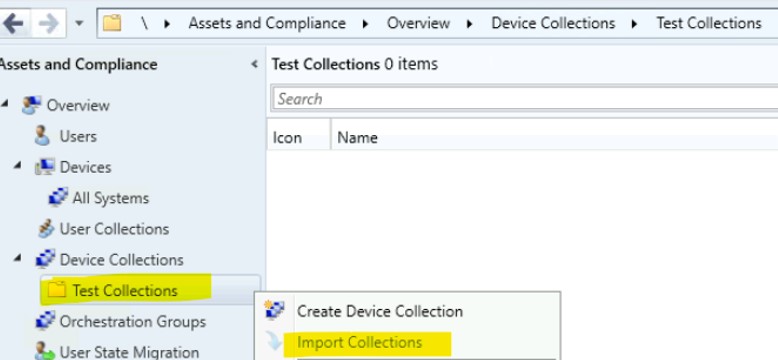The image size is (778, 360).
Task: Open the navigation history dropdown arrow
Action: (79, 23)
